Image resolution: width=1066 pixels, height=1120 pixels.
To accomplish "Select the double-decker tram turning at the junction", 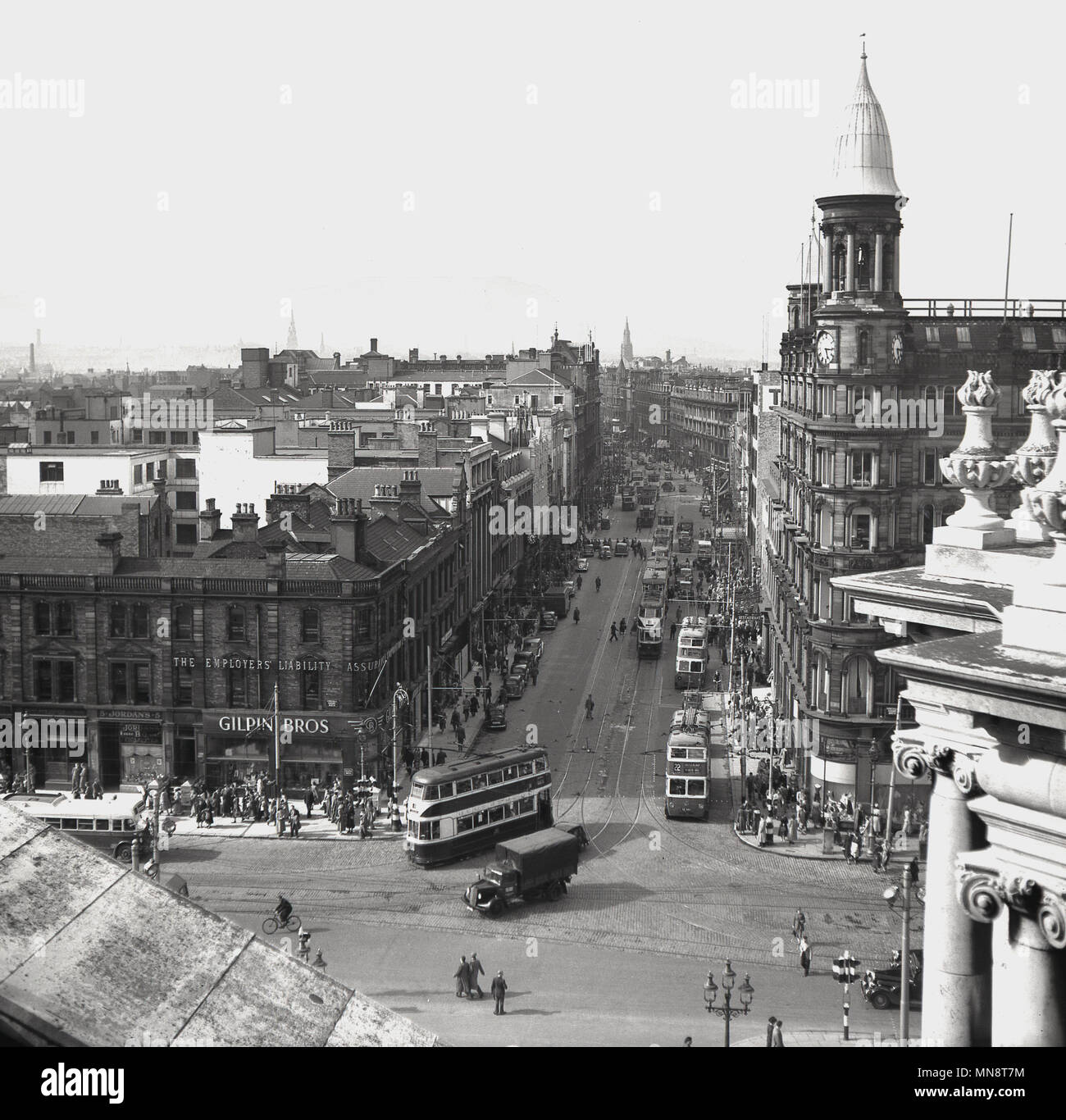I will pyautogui.click(x=479, y=804).
